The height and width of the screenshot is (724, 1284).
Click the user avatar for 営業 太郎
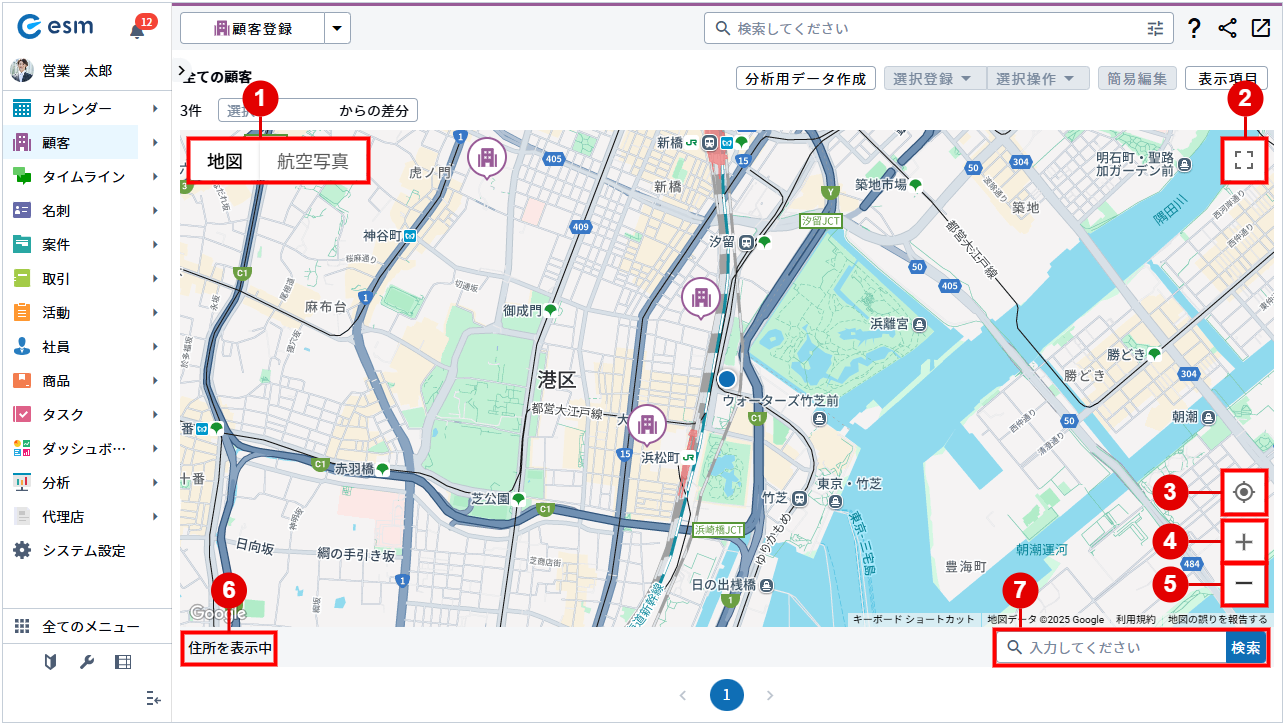pos(22,70)
